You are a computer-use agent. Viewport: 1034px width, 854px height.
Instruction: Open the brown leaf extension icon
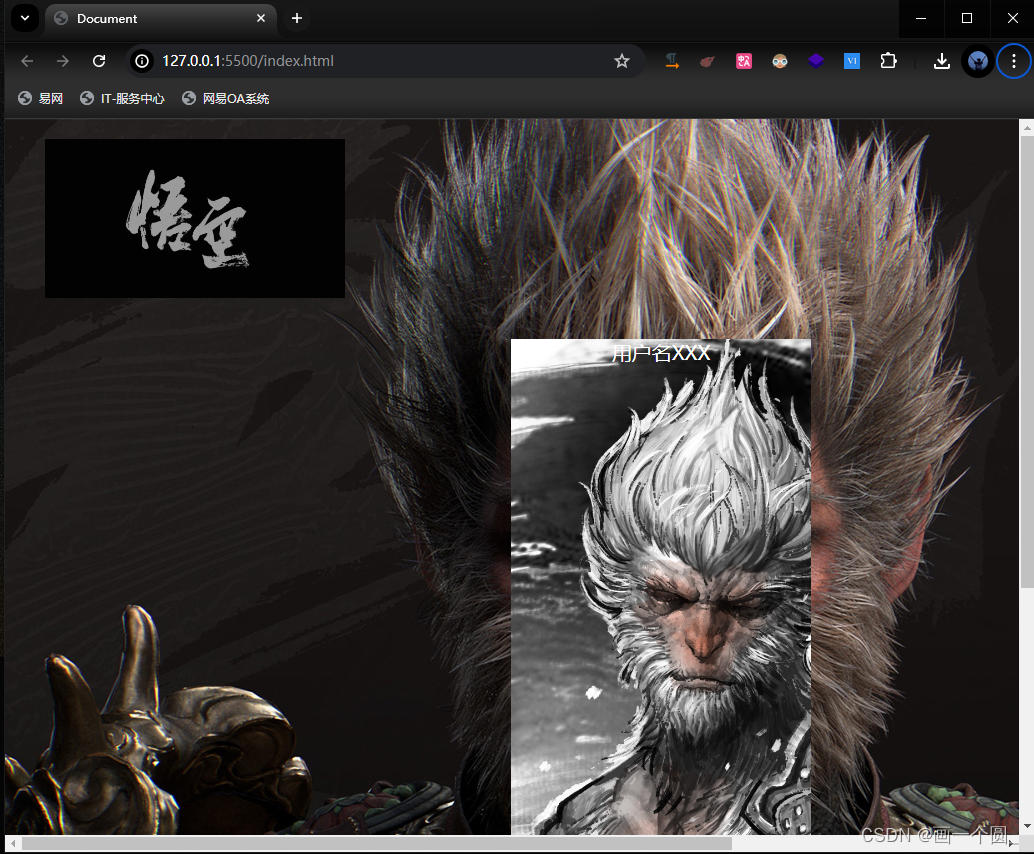pyautogui.click(x=708, y=61)
